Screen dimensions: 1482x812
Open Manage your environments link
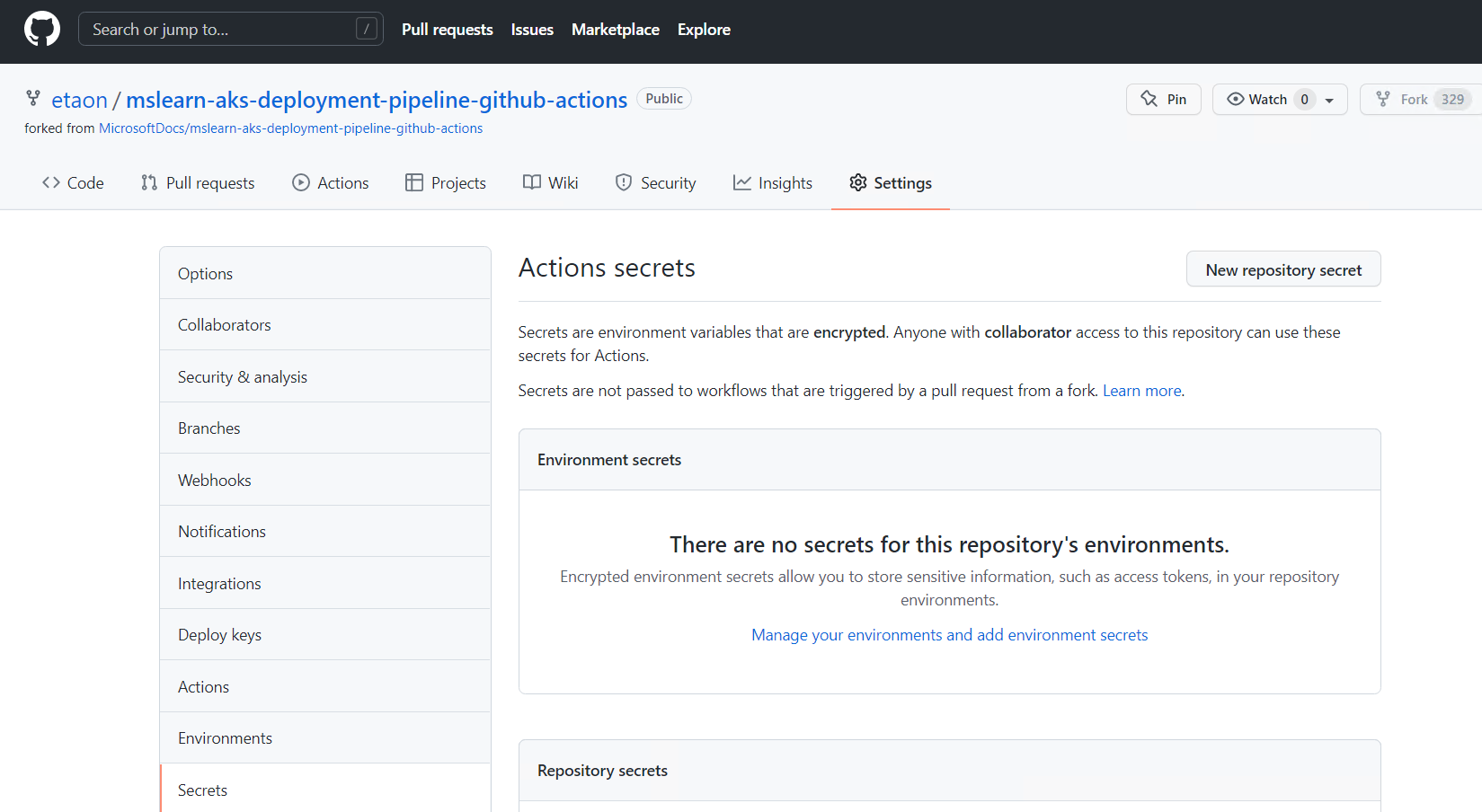coord(949,635)
